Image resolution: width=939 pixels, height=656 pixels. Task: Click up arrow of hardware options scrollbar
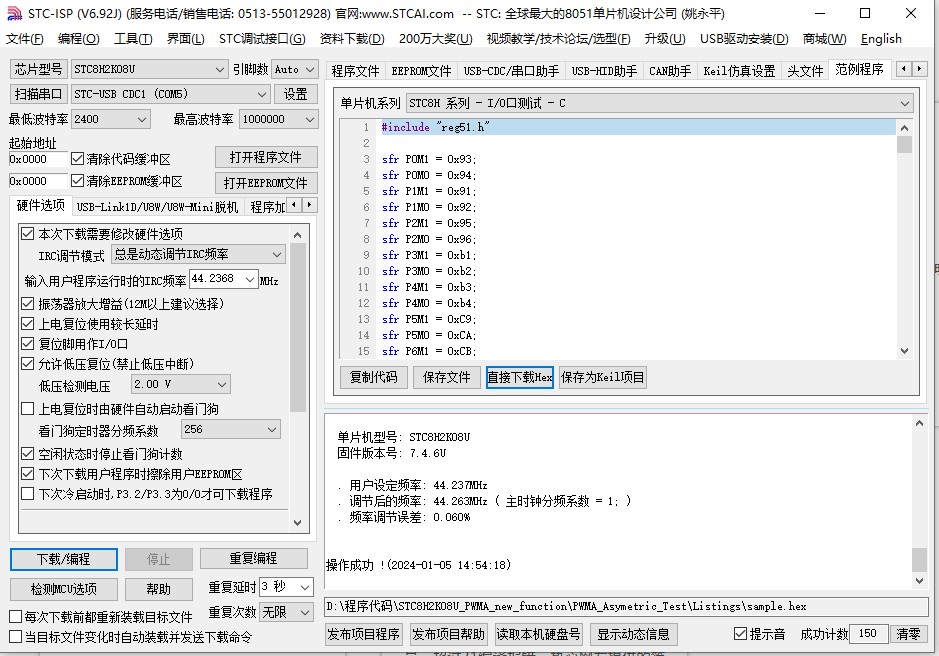(298, 235)
